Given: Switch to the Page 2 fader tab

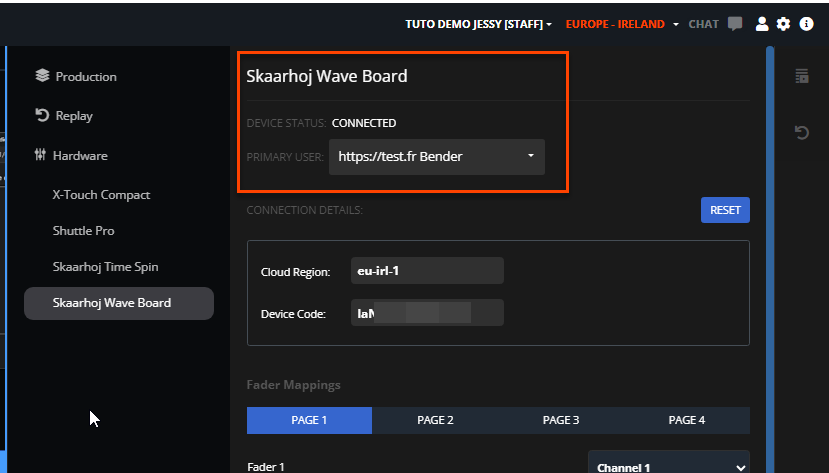Looking at the screenshot, I should point(435,420).
